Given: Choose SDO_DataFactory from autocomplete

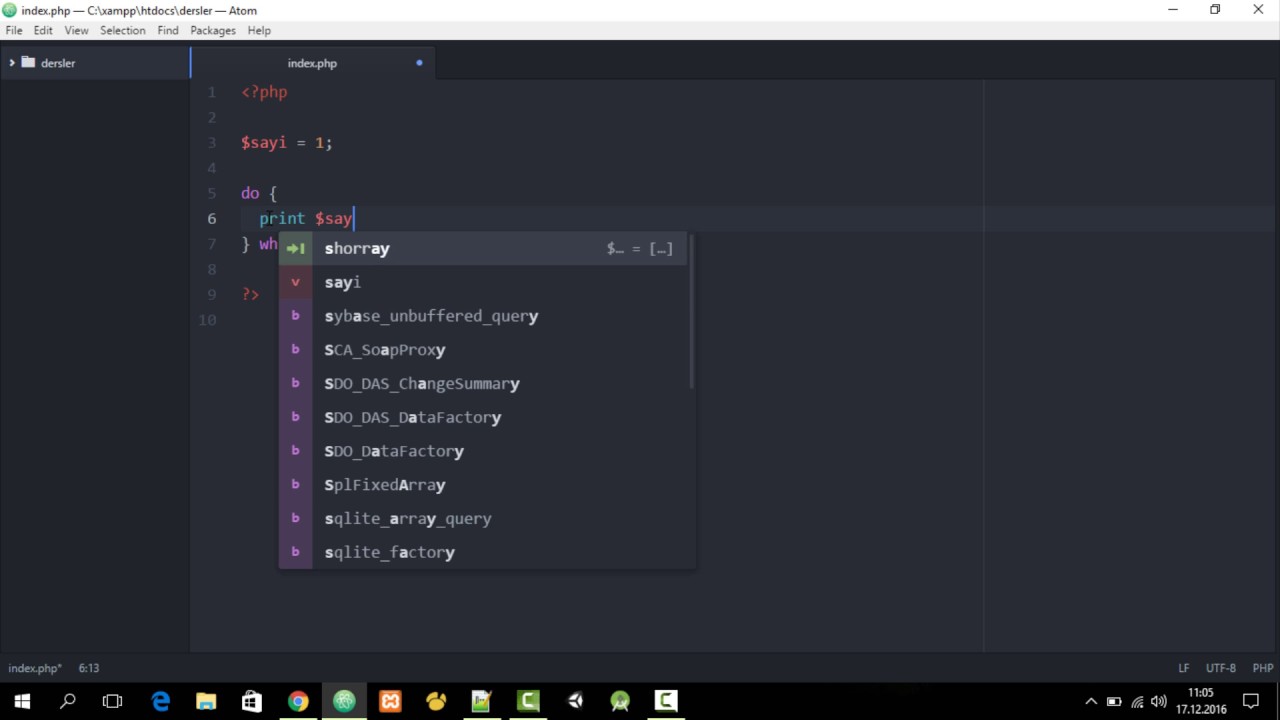Looking at the screenshot, I should pyautogui.click(x=482, y=451).
